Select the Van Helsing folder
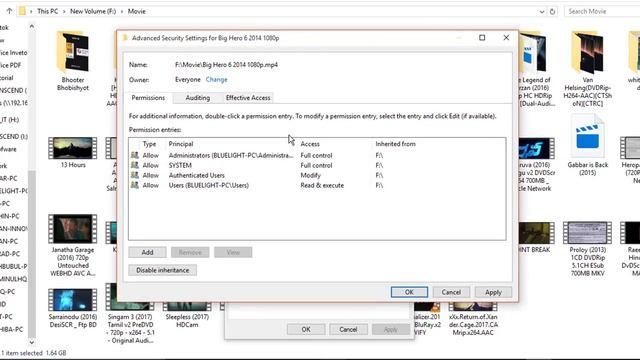The image size is (640, 360). [587, 69]
